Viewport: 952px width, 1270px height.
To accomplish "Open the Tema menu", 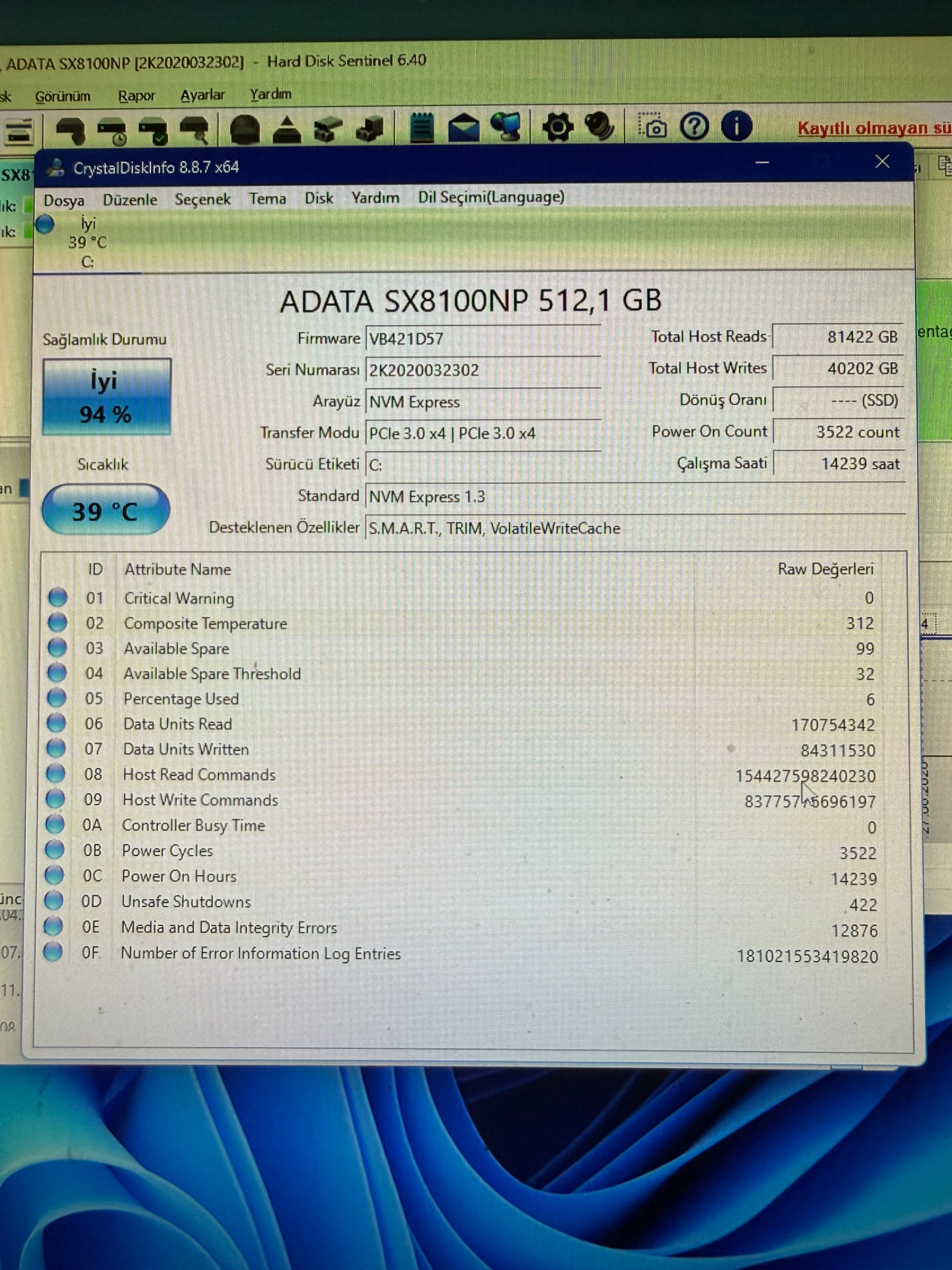I will pyautogui.click(x=267, y=199).
